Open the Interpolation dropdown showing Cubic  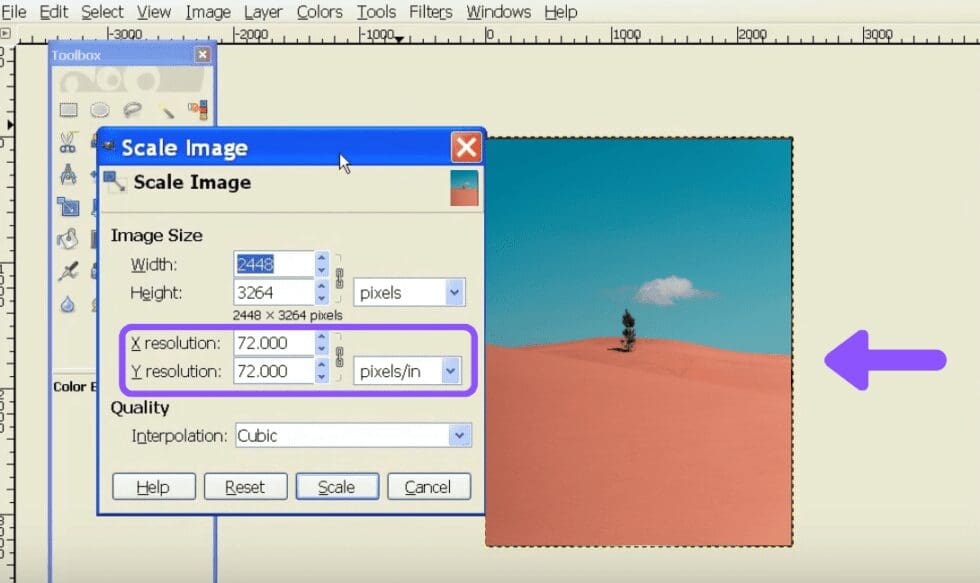point(352,435)
